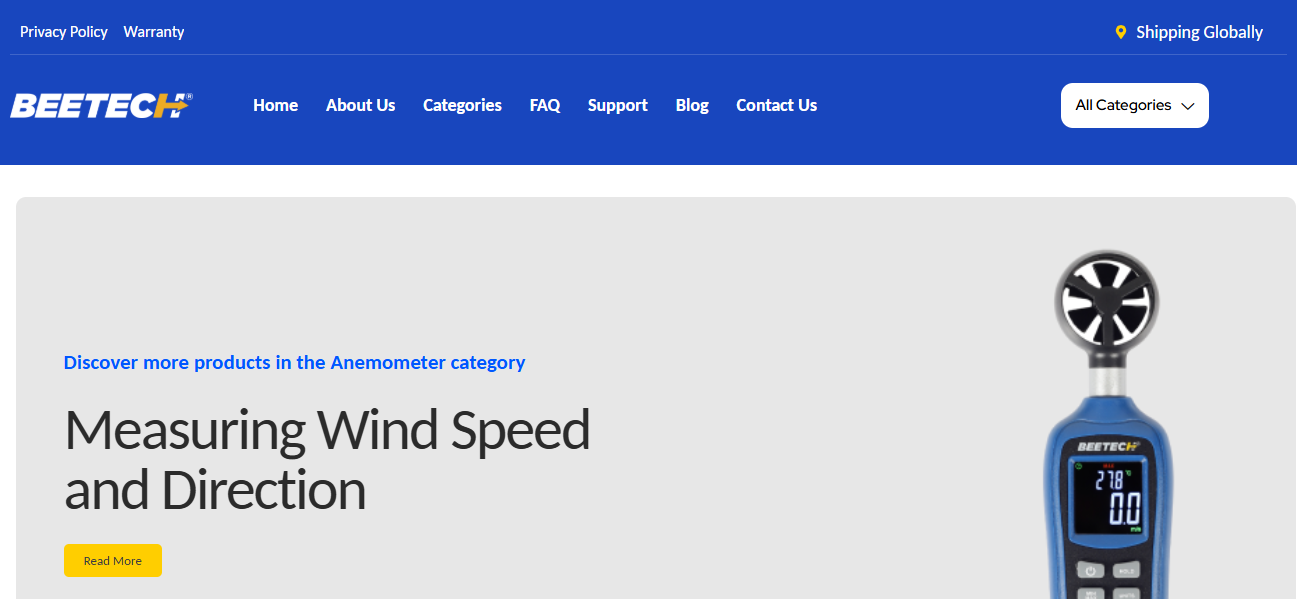Open the Warranty page link
The width and height of the screenshot is (1312, 599).
click(x=154, y=32)
